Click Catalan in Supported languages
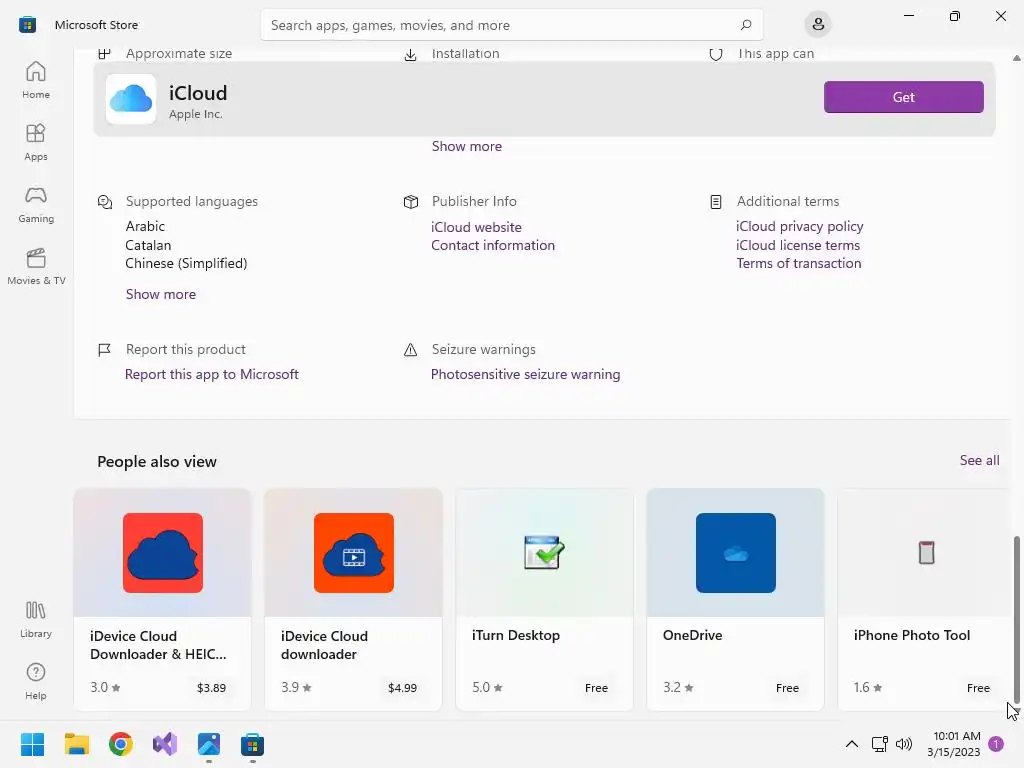The height and width of the screenshot is (768, 1024). click(148, 246)
